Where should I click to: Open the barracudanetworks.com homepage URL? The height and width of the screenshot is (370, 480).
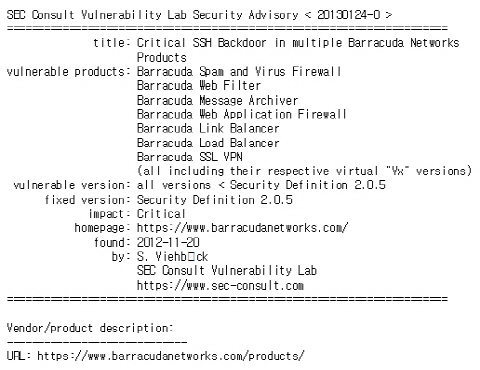click(242, 228)
